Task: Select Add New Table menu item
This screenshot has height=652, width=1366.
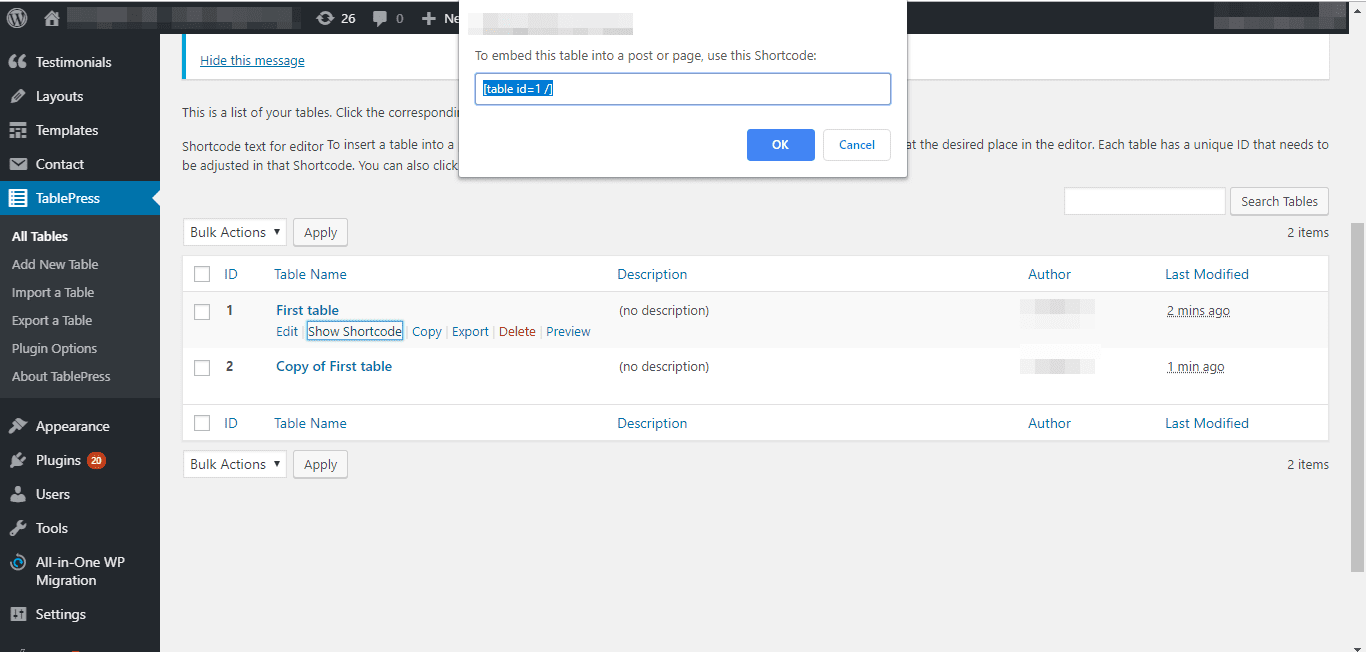Action: [x=54, y=263]
